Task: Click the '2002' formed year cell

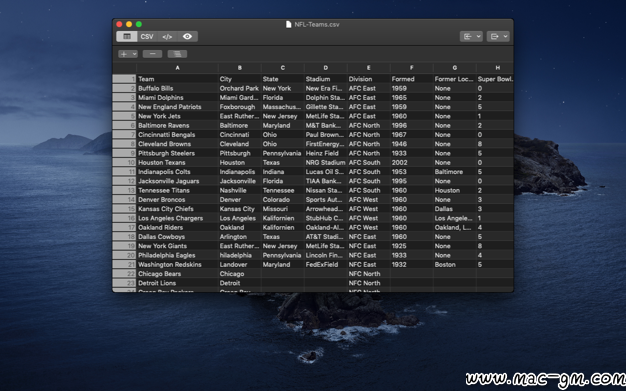Action: coord(412,163)
